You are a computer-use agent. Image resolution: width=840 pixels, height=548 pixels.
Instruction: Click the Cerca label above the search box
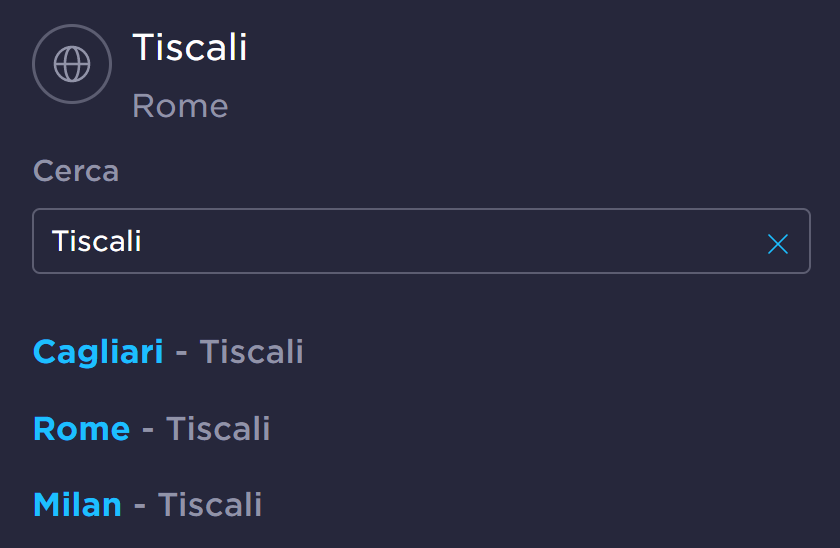coord(76,171)
